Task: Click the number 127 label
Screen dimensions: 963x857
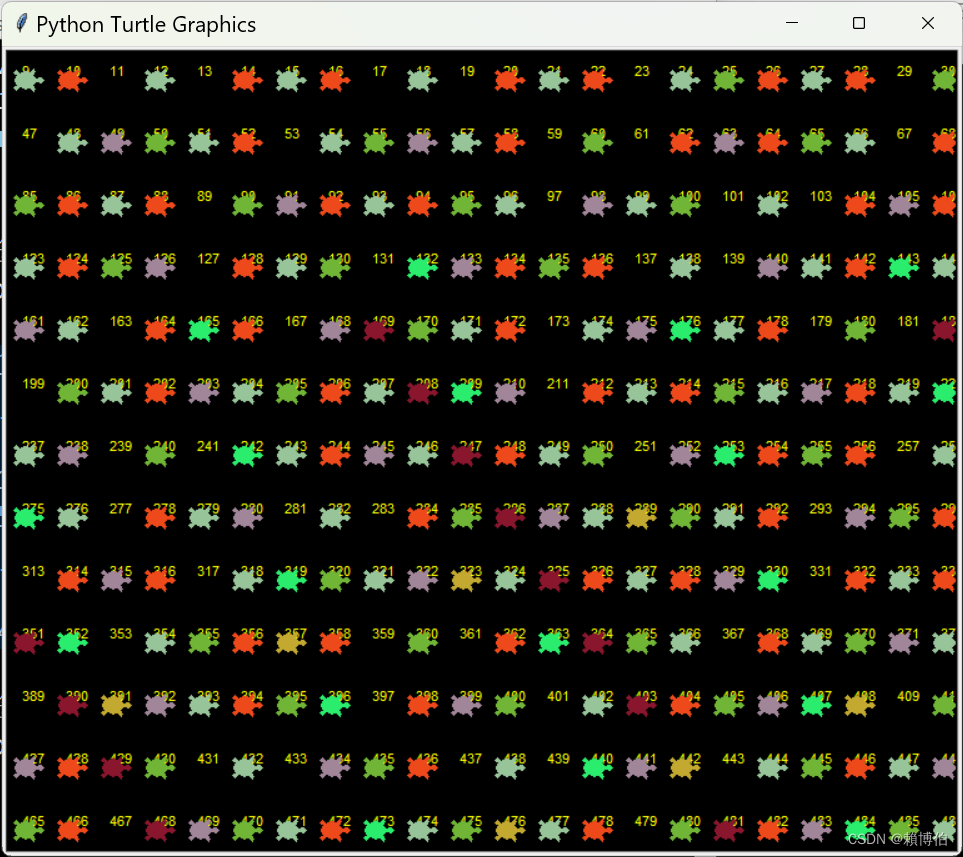Action: click(x=207, y=258)
